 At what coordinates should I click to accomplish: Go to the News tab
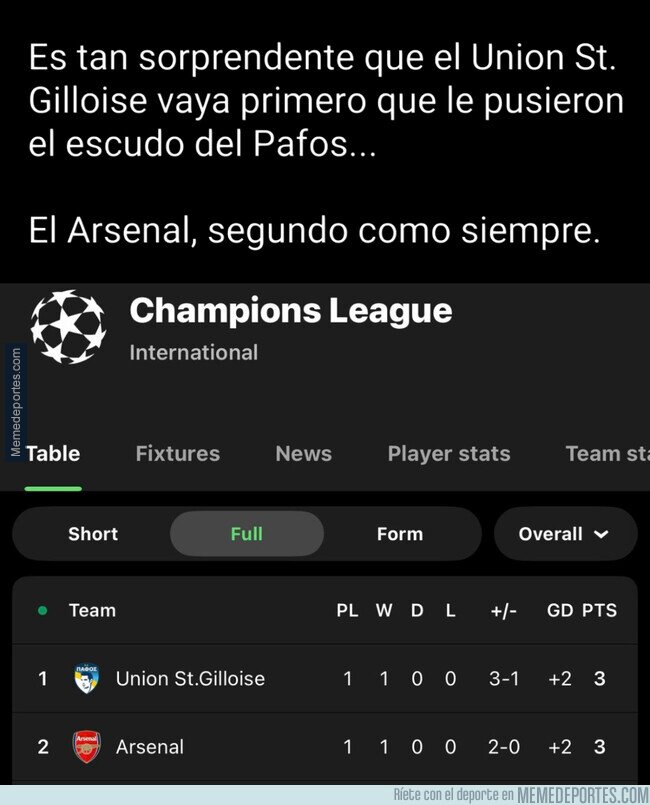(303, 454)
